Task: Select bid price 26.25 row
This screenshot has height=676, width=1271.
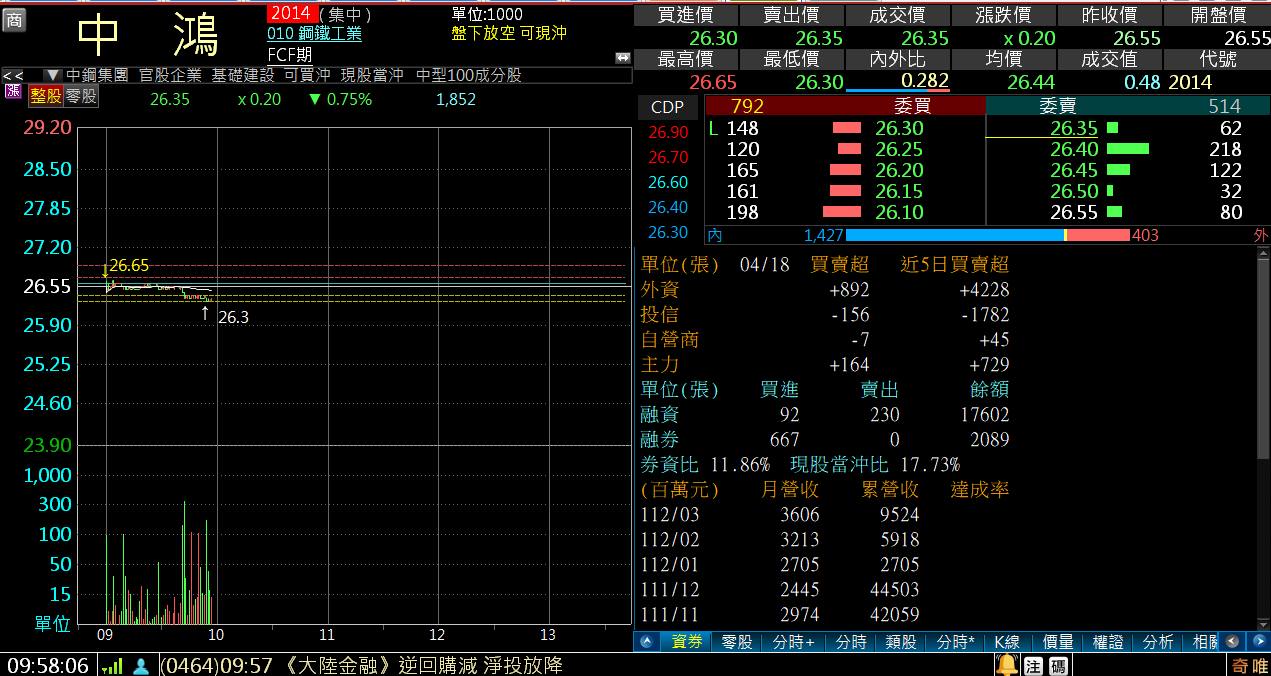Action: click(x=845, y=149)
